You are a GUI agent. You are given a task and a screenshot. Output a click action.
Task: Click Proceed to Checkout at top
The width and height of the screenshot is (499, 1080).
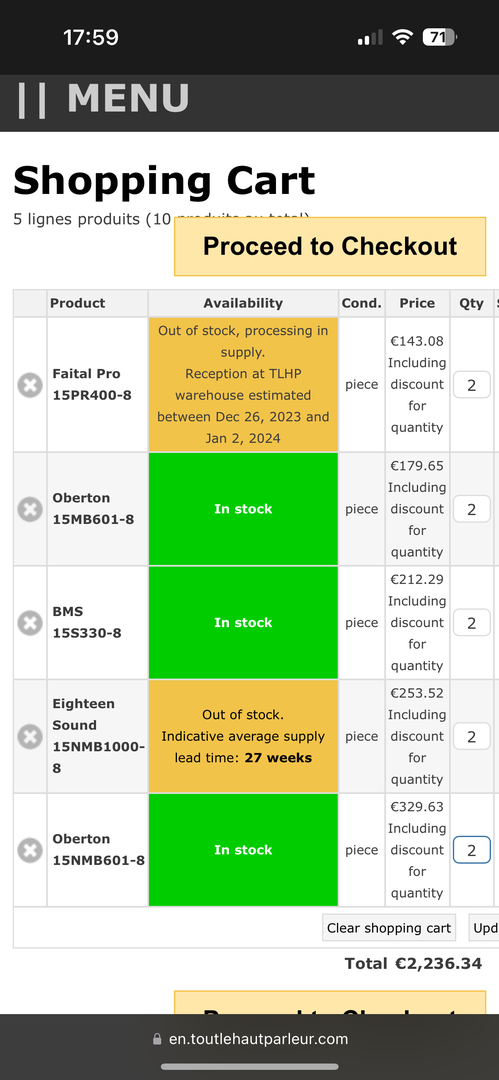(329, 247)
